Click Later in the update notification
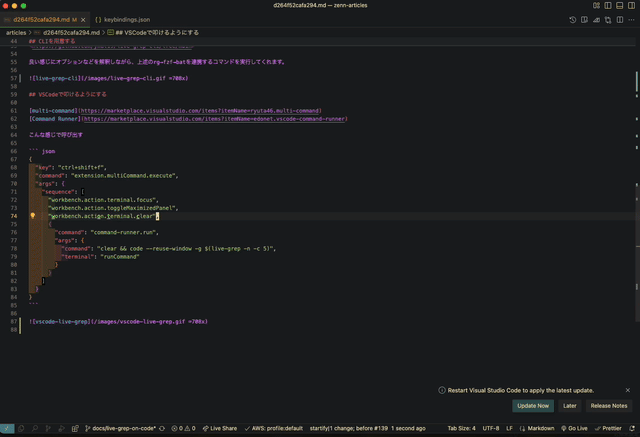This screenshot has height=437, width=640. click(570, 406)
